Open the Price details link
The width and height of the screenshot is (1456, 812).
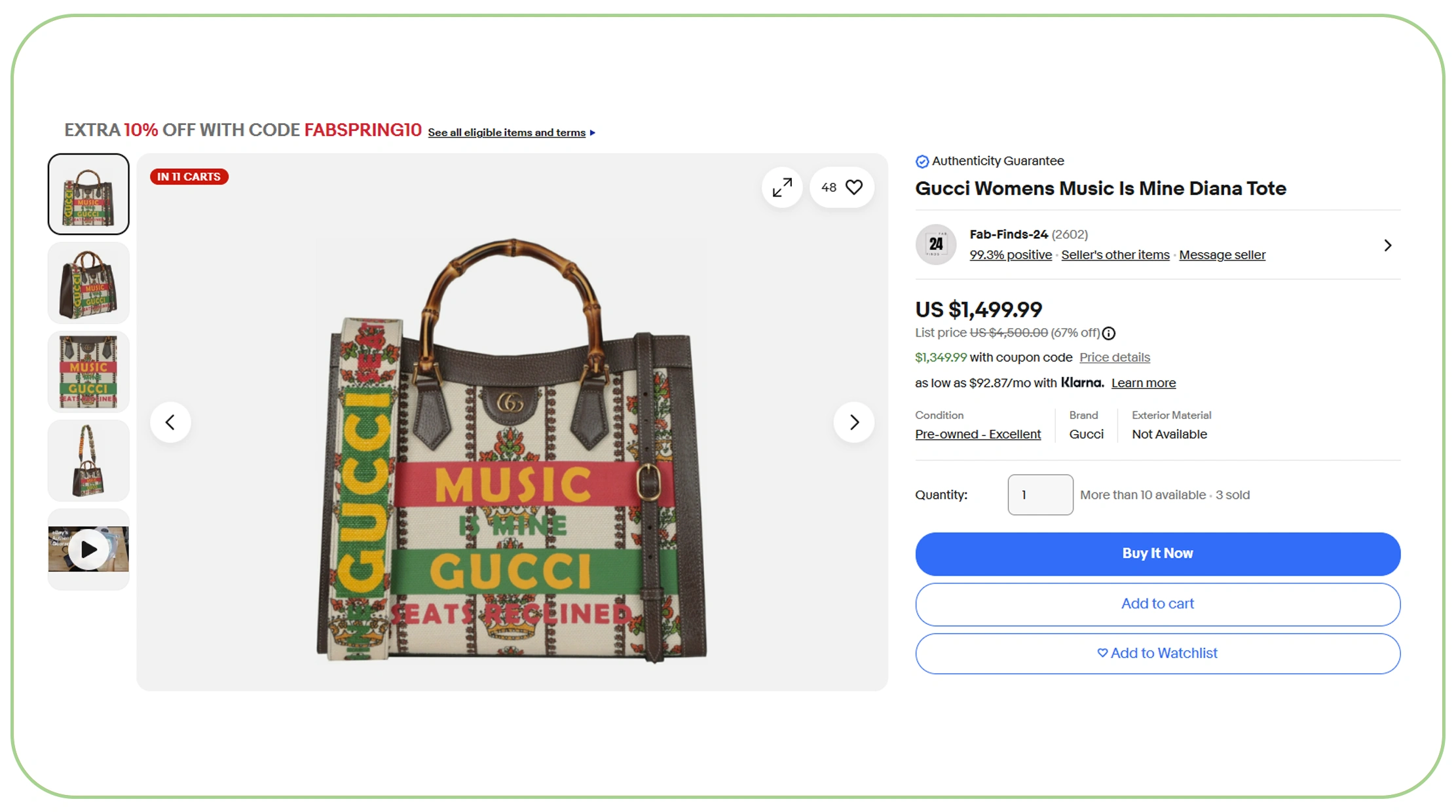pyautogui.click(x=1114, y=358)
